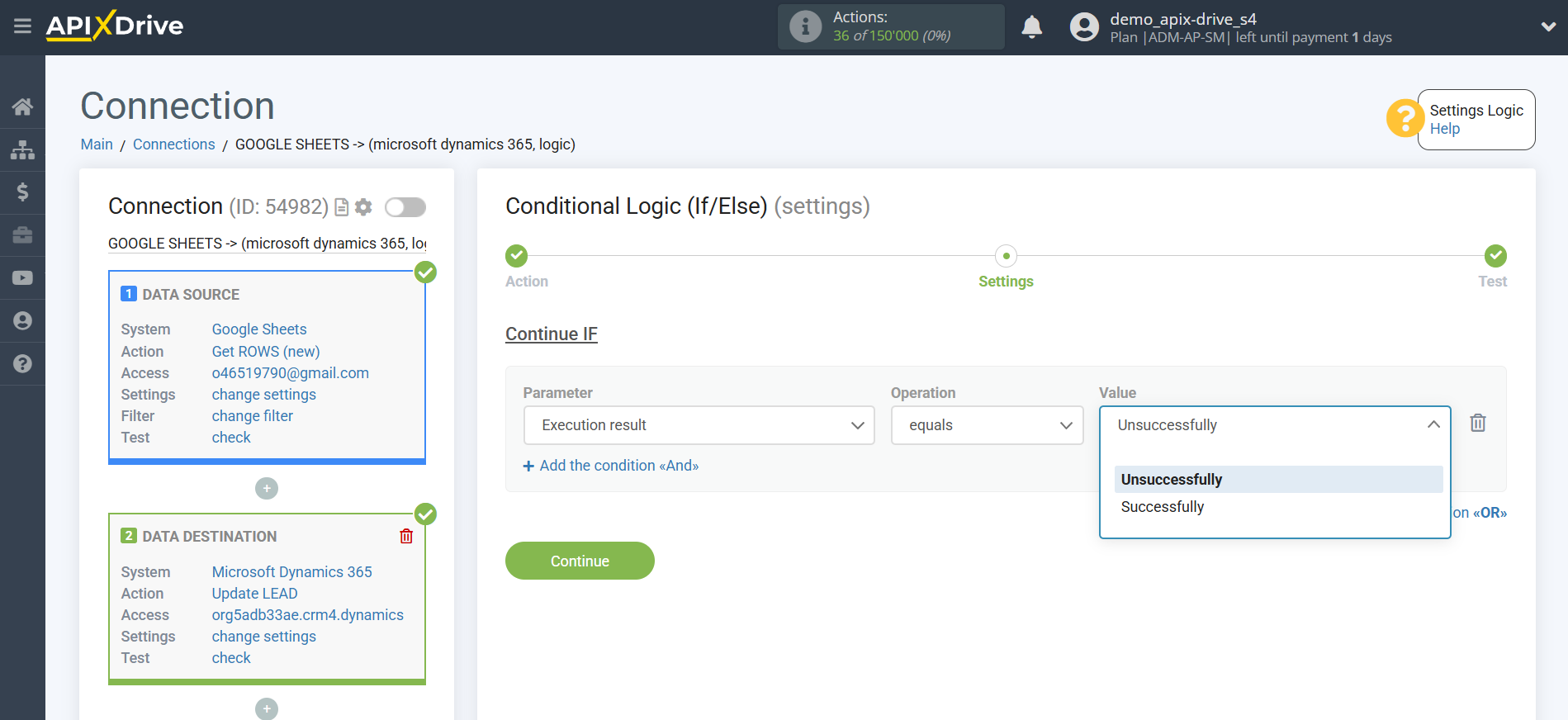The width and height of the screenshot is (1568, 720).
Task: Add a step after Data Destination
Action: coord(267,708)
